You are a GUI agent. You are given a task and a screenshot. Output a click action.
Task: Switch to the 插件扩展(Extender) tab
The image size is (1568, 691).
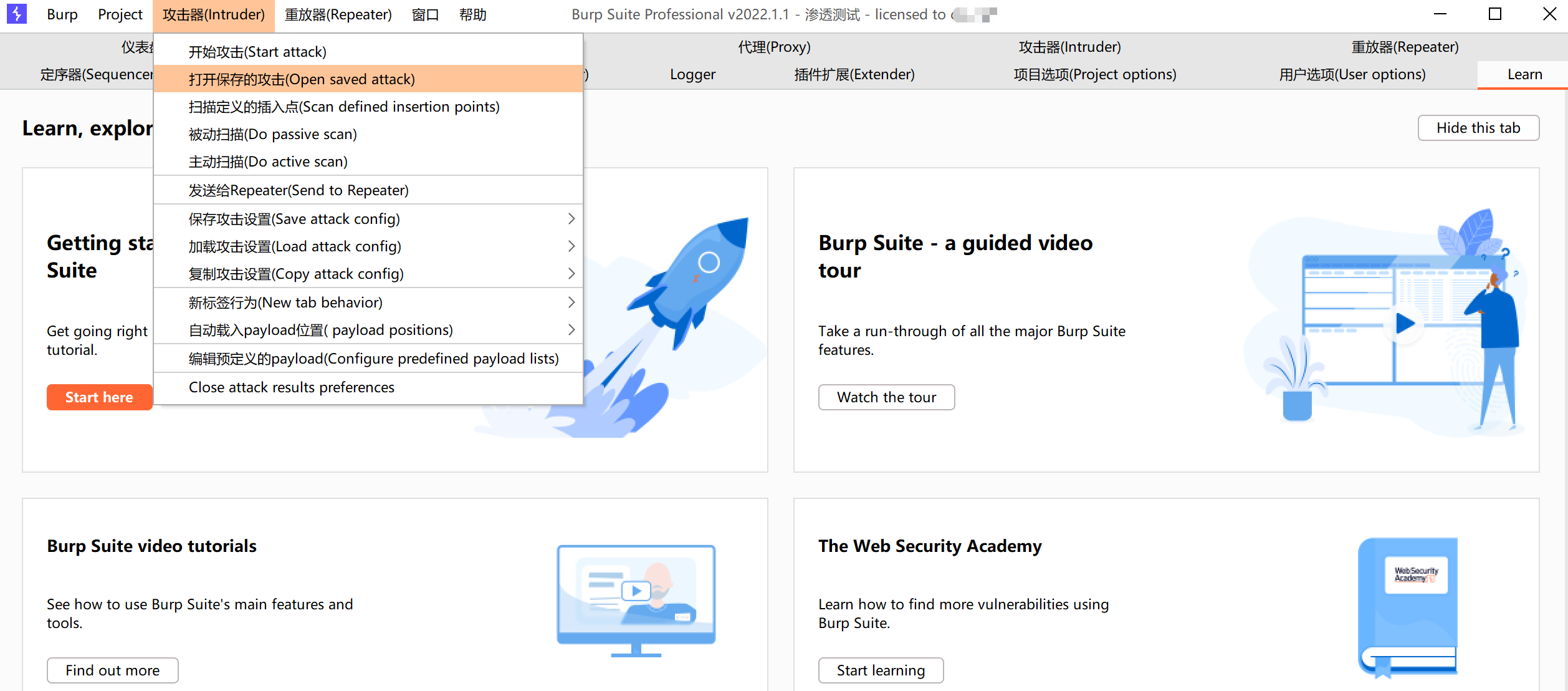point(854,74)
